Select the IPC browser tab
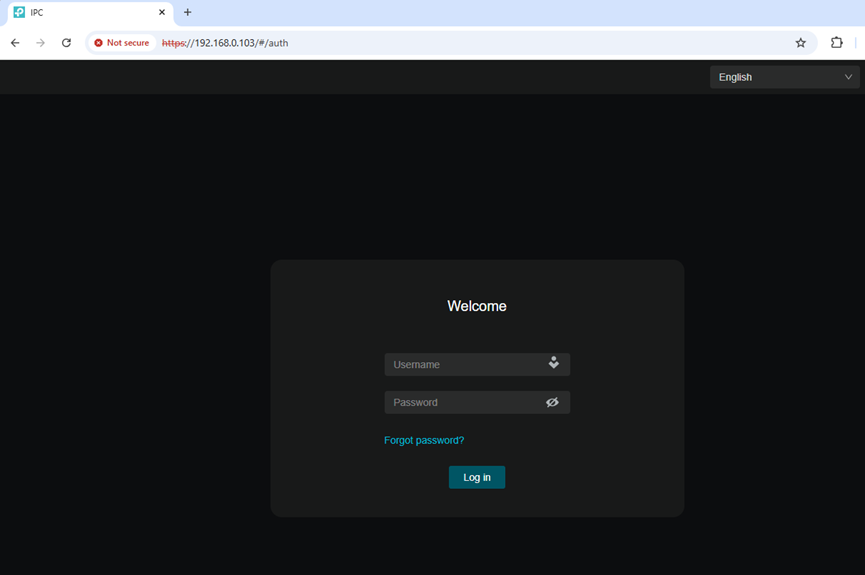This screenshot has width=865, height=575. click(x=90, y=13)
